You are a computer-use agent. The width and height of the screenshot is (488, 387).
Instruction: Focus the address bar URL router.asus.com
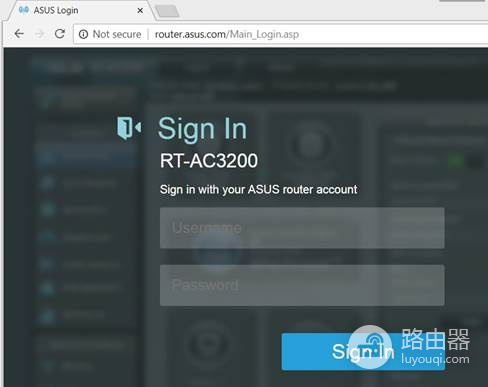227,34
